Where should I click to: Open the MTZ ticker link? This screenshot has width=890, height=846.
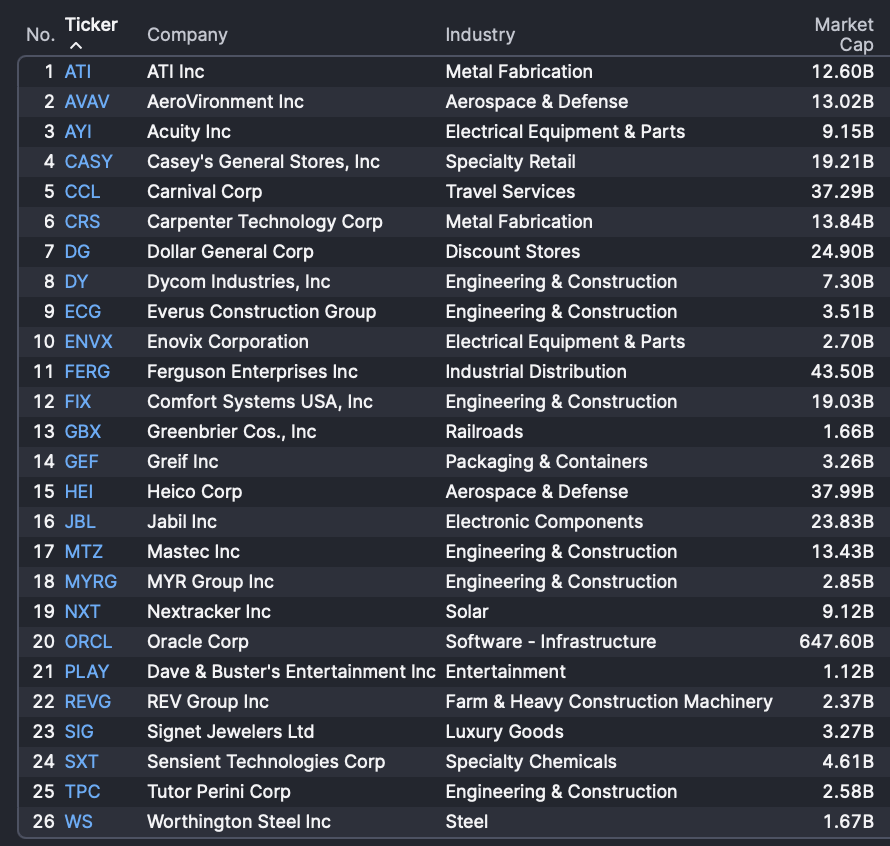click(83, 552)
